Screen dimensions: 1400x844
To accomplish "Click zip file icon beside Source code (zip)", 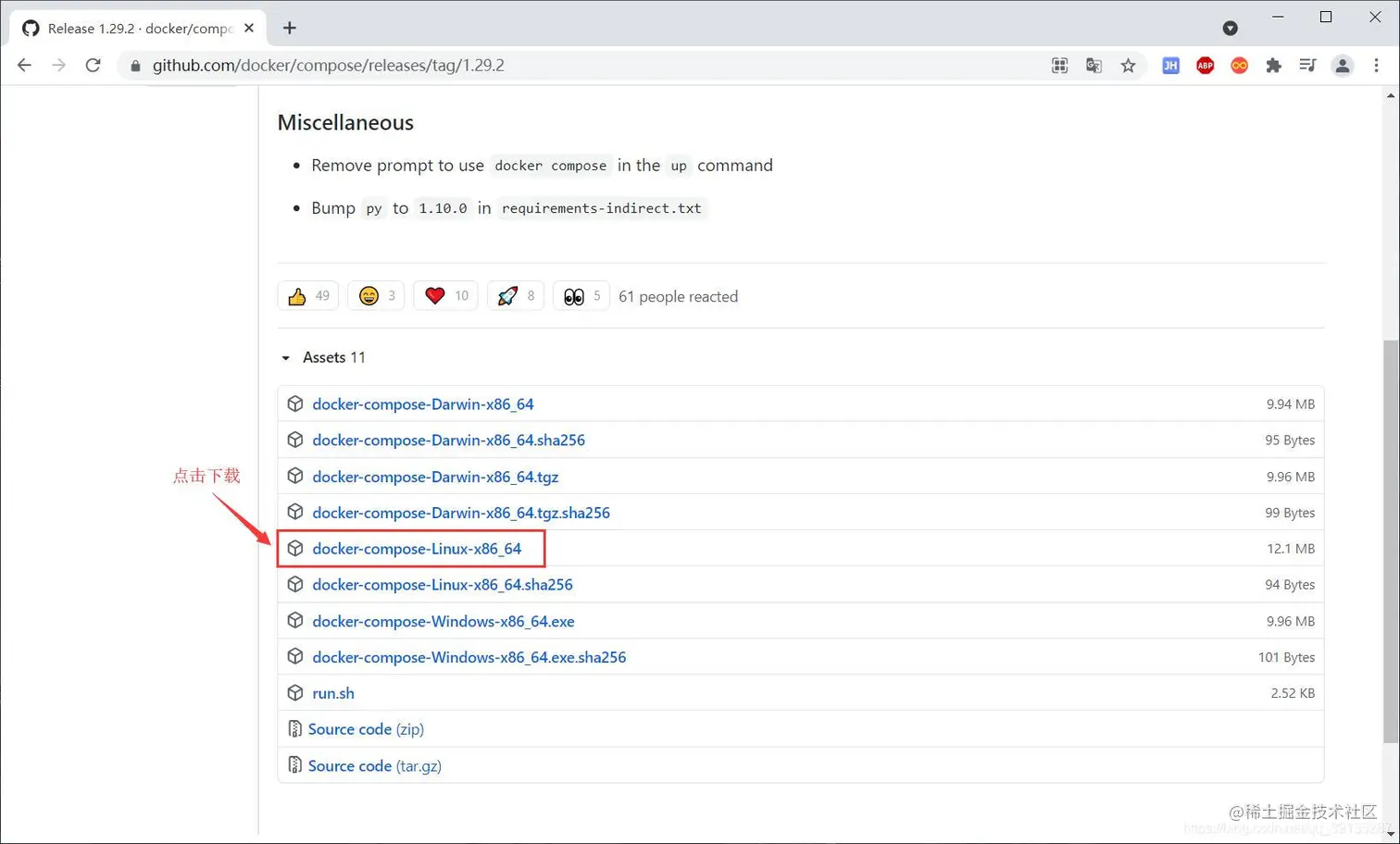I will (x=294, y=729).
